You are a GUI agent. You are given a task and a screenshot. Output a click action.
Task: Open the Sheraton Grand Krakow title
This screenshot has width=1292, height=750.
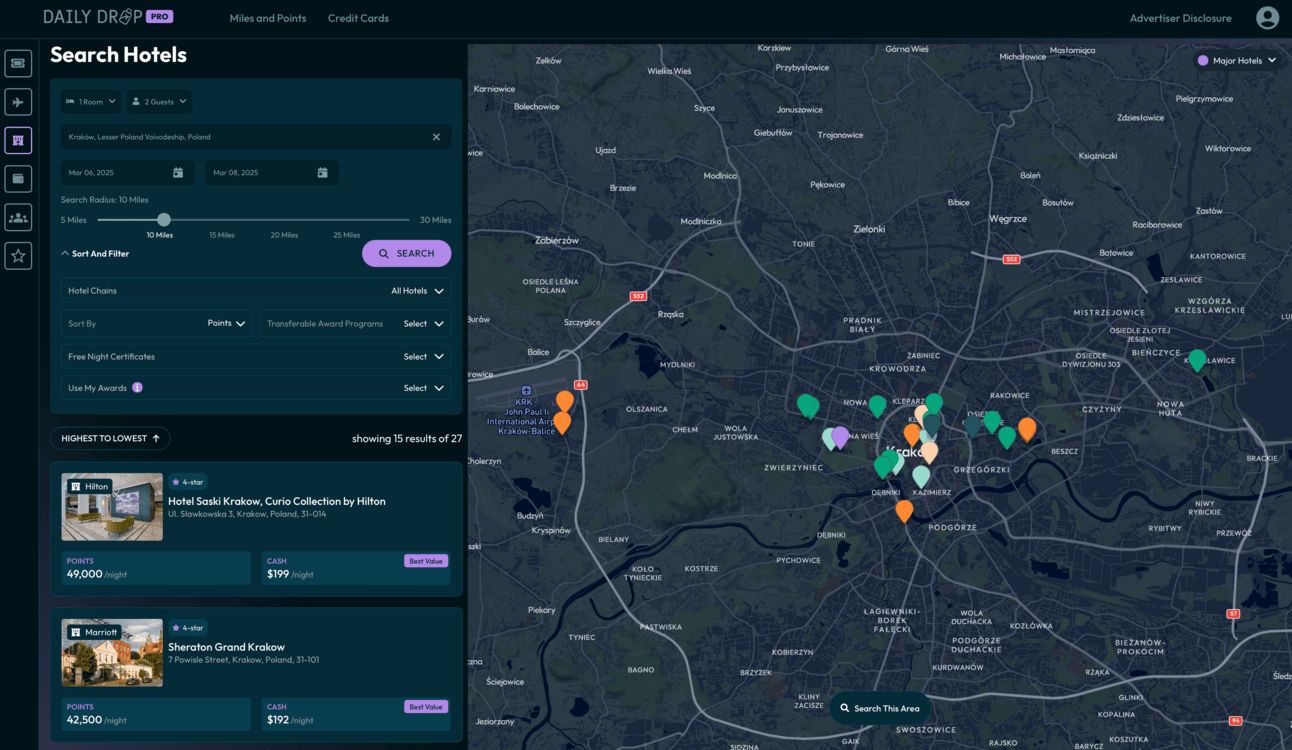226,647
